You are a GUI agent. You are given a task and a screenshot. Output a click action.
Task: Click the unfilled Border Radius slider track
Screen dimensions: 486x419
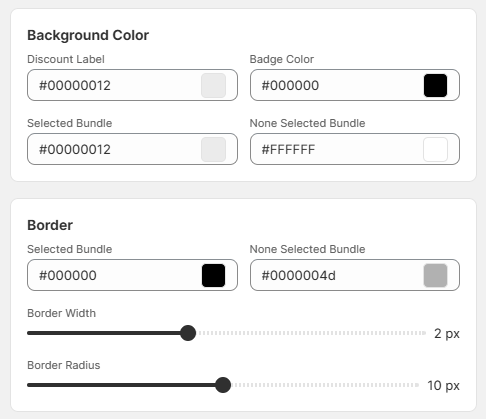pos(325,385)
